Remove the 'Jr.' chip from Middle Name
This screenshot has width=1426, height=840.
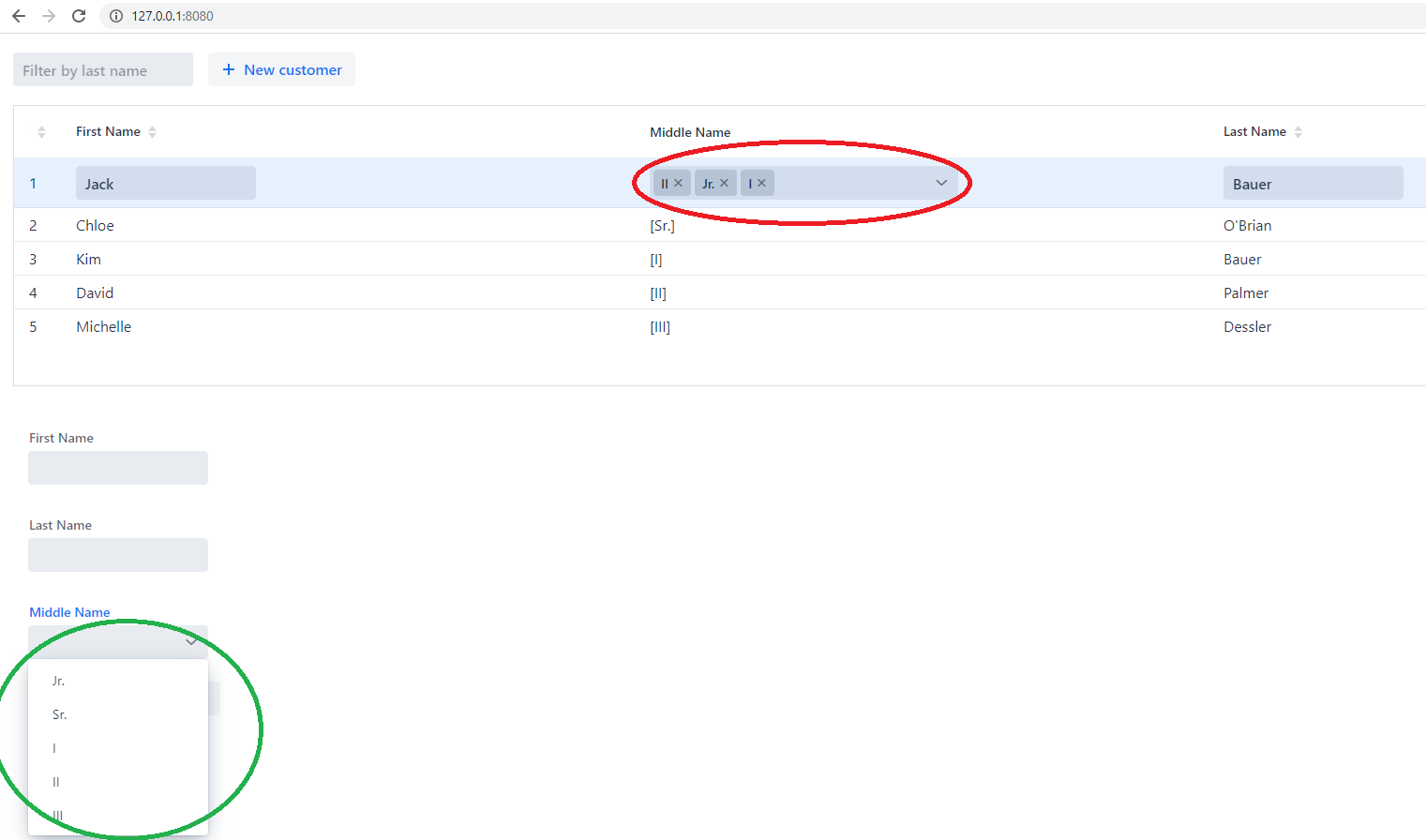point(724,183)
